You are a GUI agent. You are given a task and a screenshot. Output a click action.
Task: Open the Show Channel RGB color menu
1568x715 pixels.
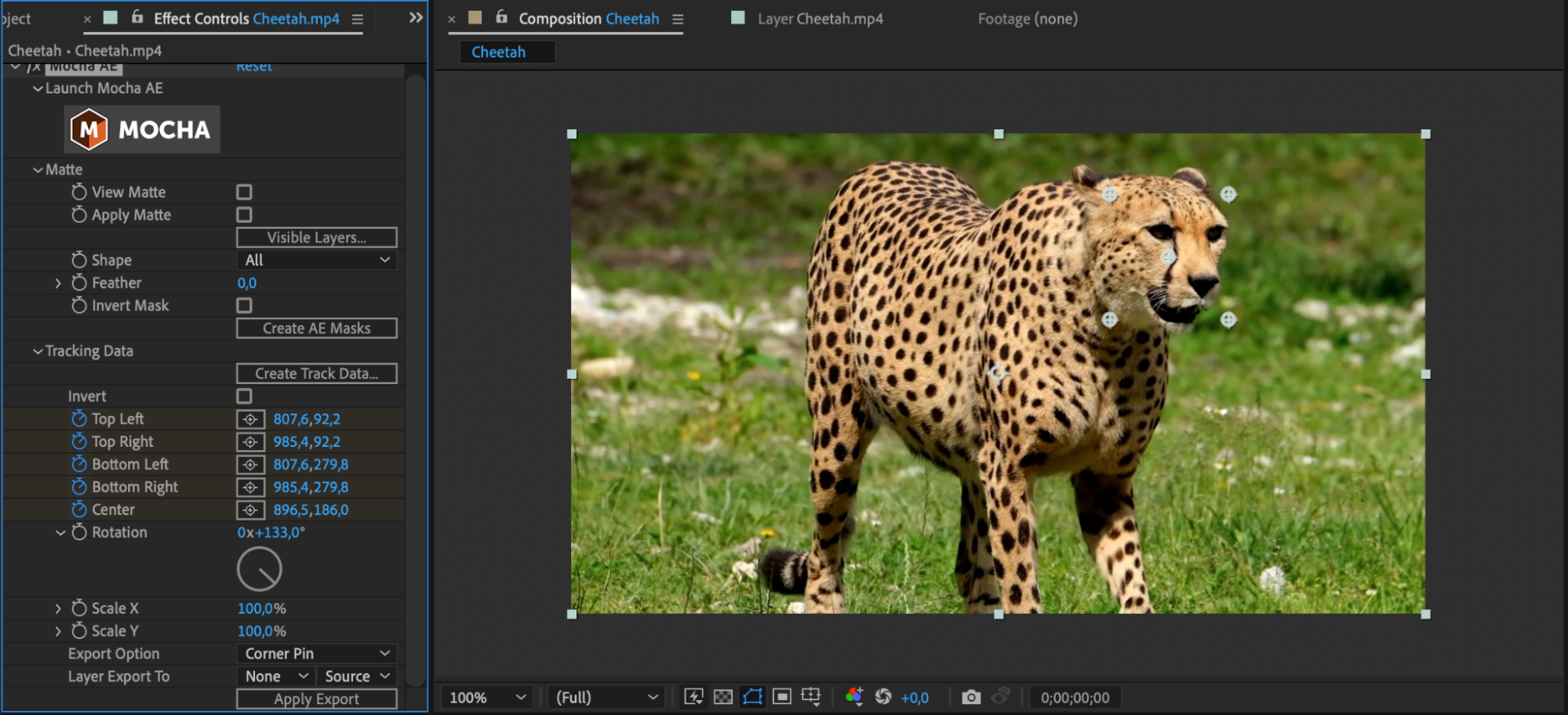(x=854, y=697)
